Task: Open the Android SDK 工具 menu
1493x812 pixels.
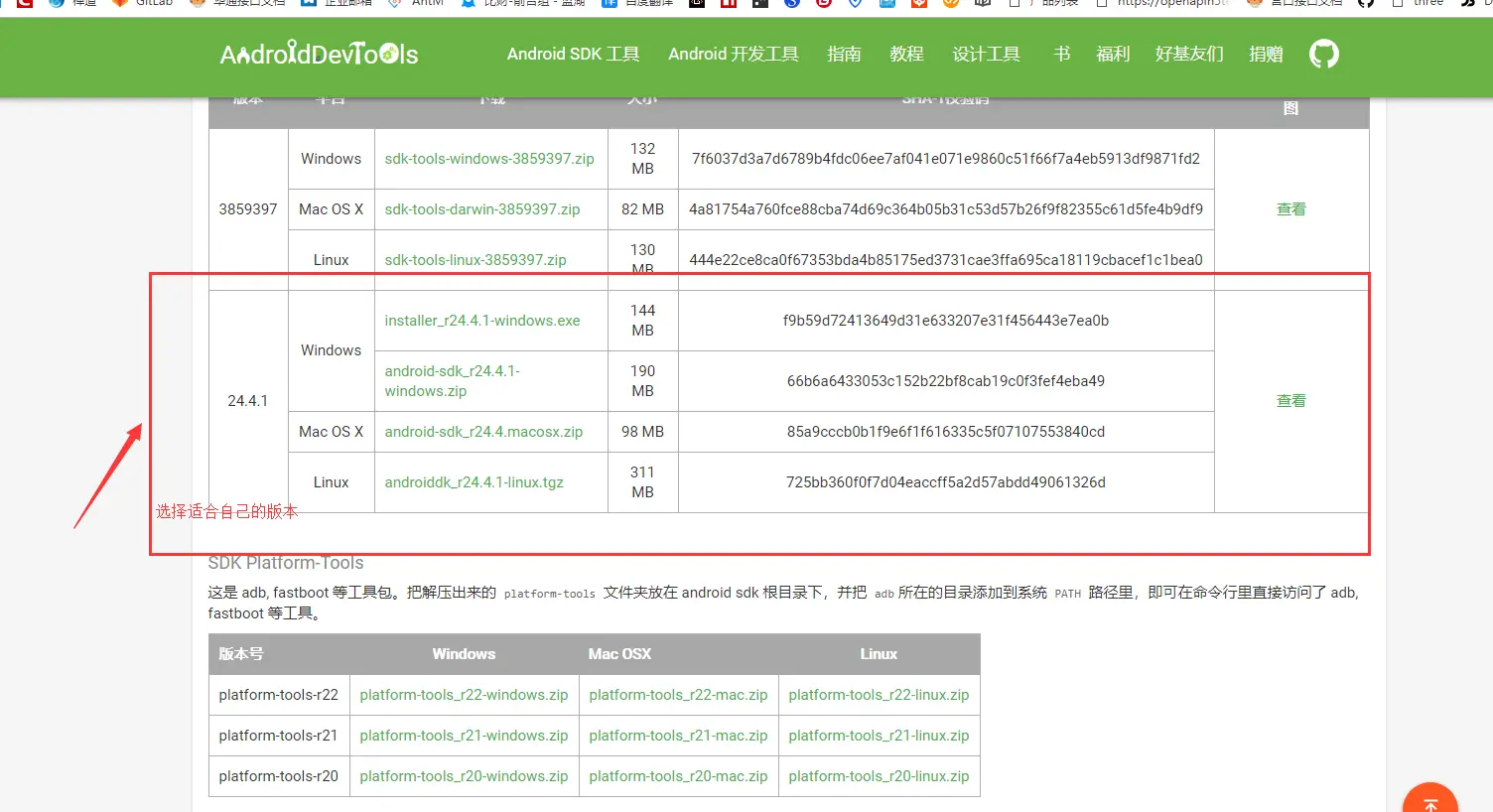Action: pyautogui.click(x=573, y=54)
